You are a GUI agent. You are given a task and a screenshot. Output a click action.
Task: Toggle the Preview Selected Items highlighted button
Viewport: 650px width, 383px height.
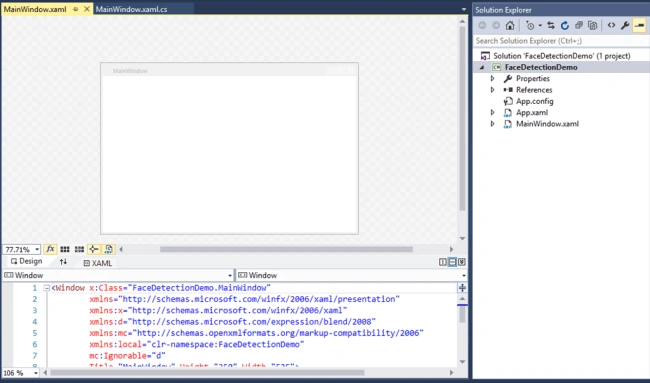640,26
